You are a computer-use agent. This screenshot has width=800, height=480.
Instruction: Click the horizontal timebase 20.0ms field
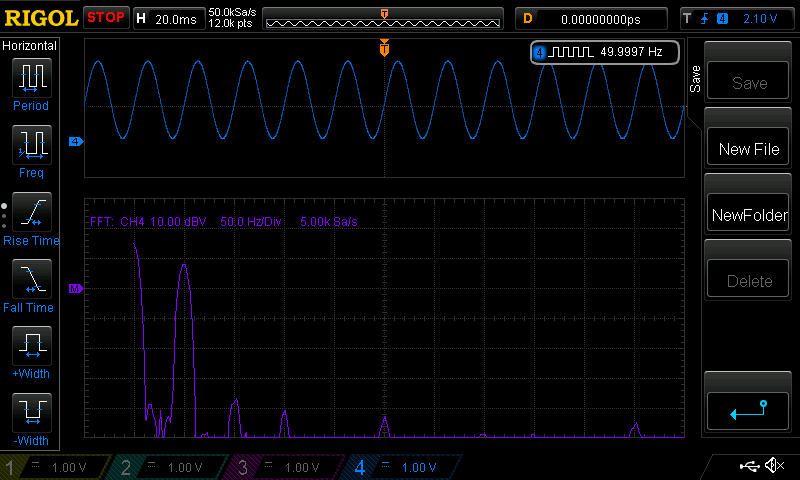point(179,18)
